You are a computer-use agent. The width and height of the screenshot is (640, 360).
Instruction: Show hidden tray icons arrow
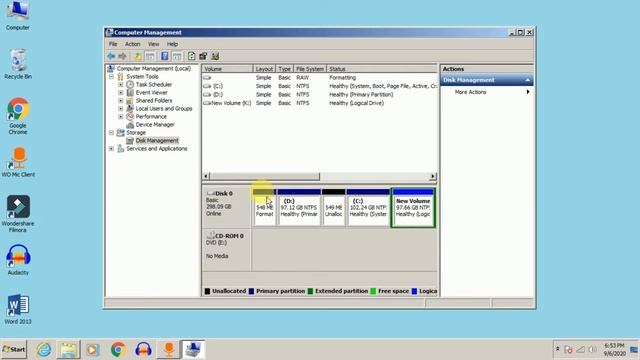pos(558,349)
